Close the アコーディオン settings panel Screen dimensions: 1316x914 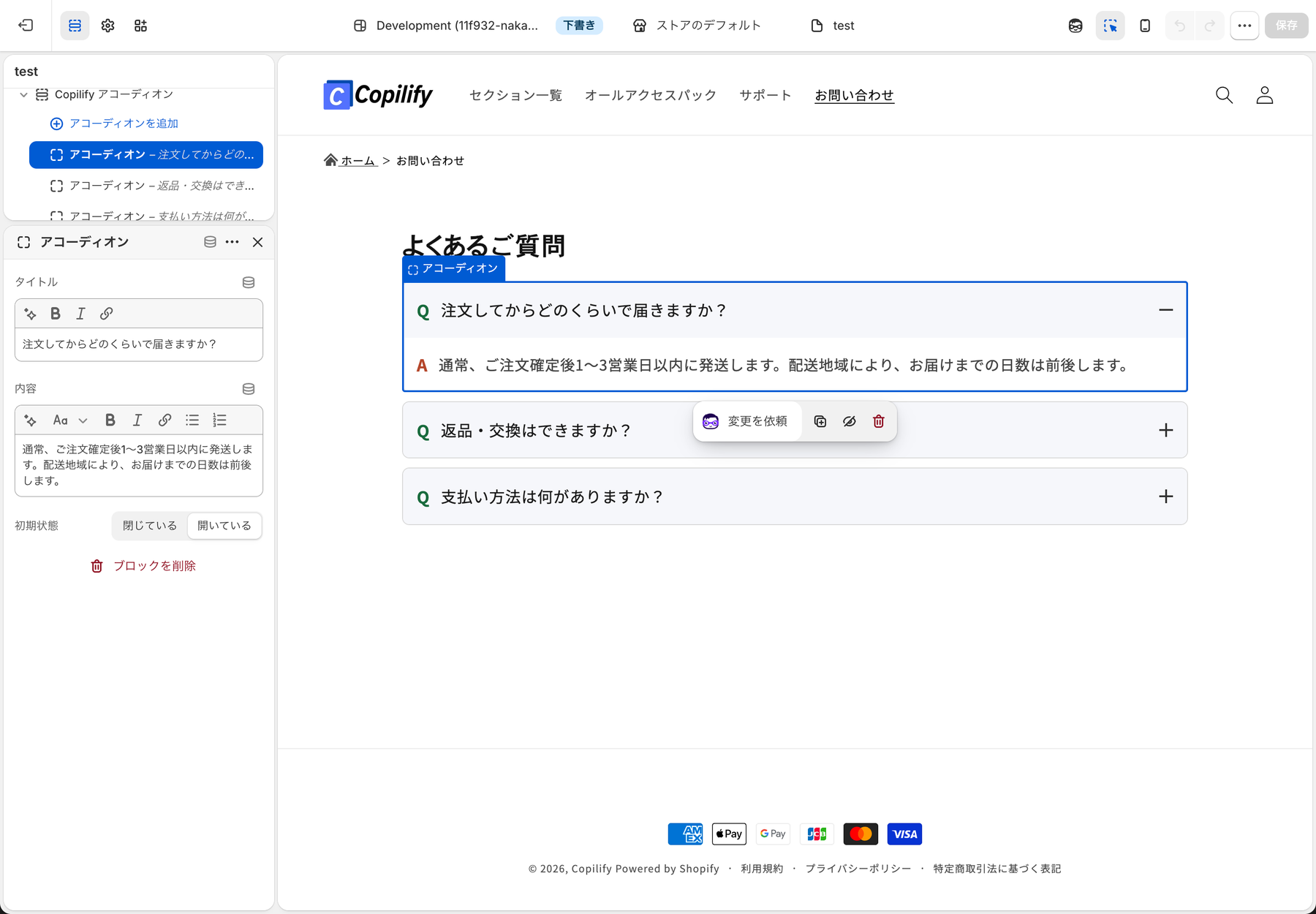257,242
